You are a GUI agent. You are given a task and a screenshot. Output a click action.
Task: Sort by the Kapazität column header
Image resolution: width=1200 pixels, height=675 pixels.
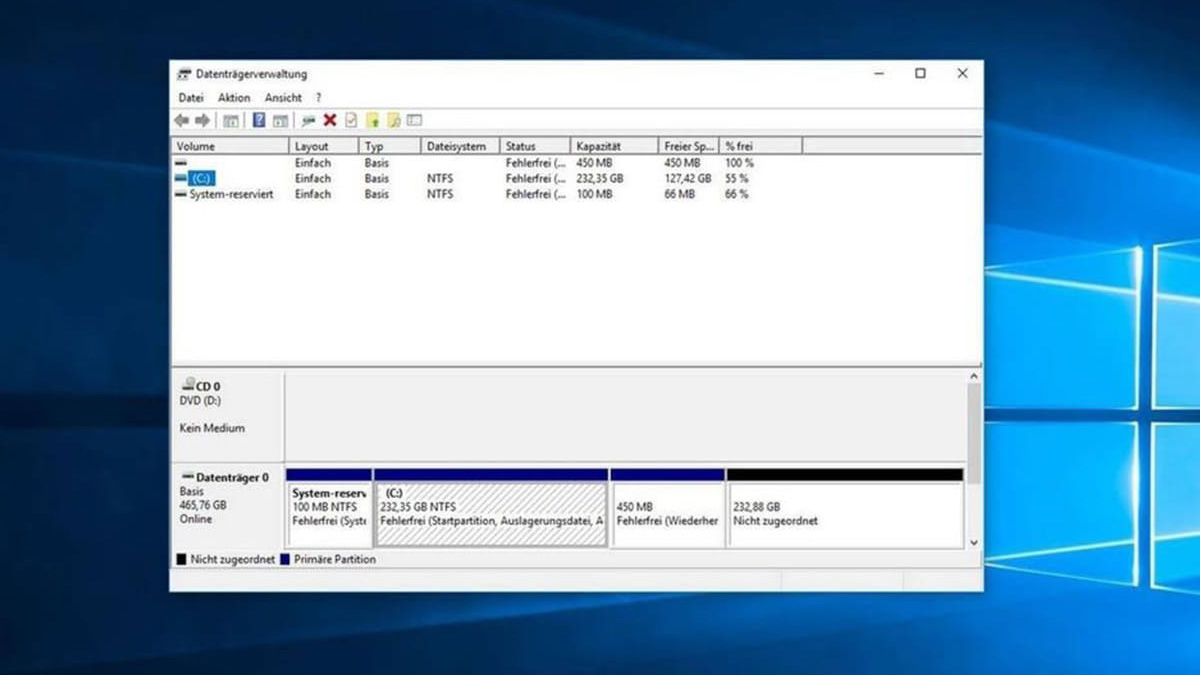point(615,146)
